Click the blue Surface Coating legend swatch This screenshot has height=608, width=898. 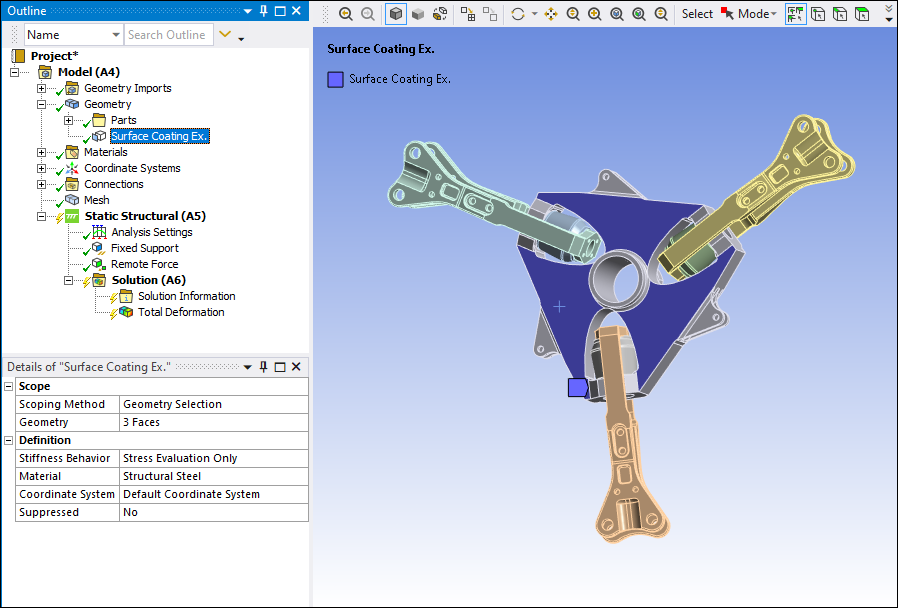[336, 79]
